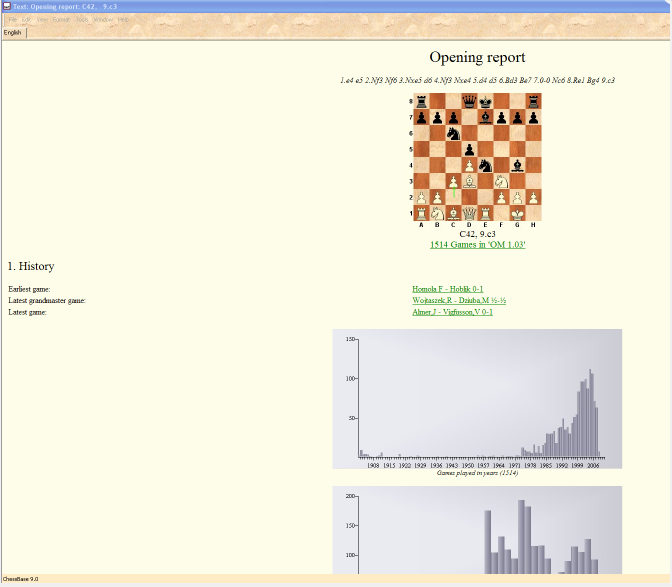Viewport: 672px width, 587px height.
Task: Open earliest game Homola,F - Hoblik 0-1
Action: pos(447,289)
